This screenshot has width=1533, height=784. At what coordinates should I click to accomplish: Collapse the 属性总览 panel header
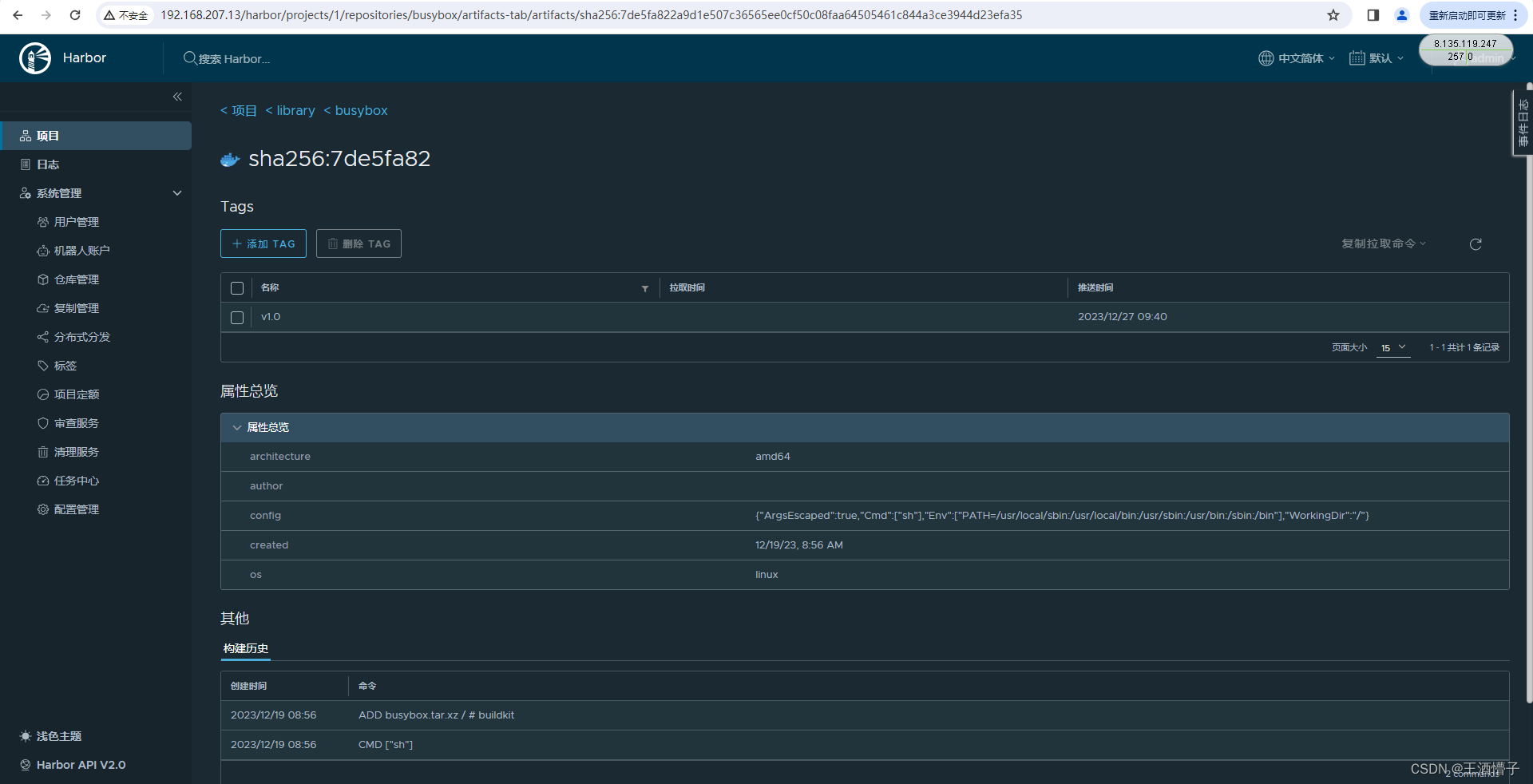[x=865, y=428]
